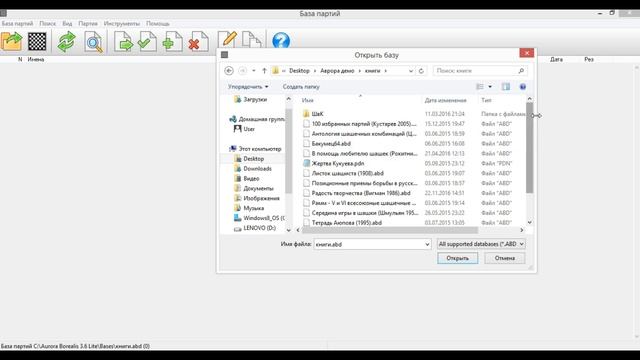Click Создать папку button

301,87
